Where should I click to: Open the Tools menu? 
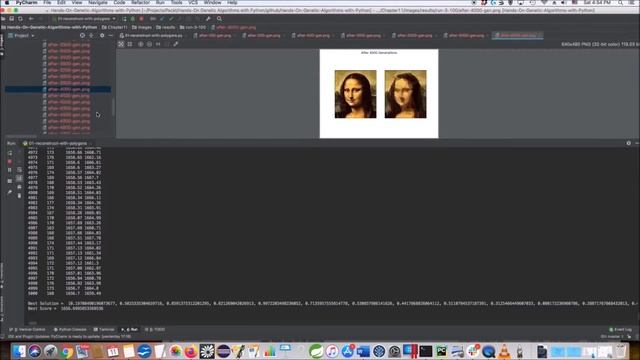click(176, 2)
